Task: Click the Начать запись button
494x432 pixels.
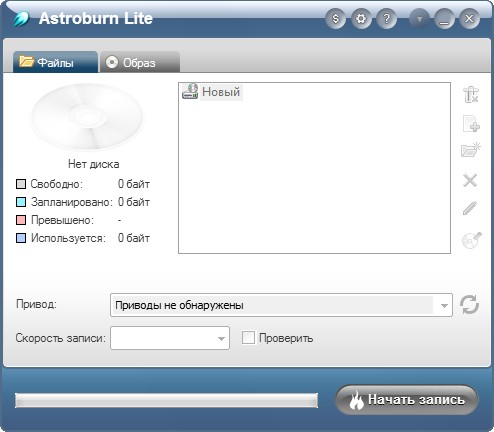Action: pyautogui.click(x=407, y=400)
